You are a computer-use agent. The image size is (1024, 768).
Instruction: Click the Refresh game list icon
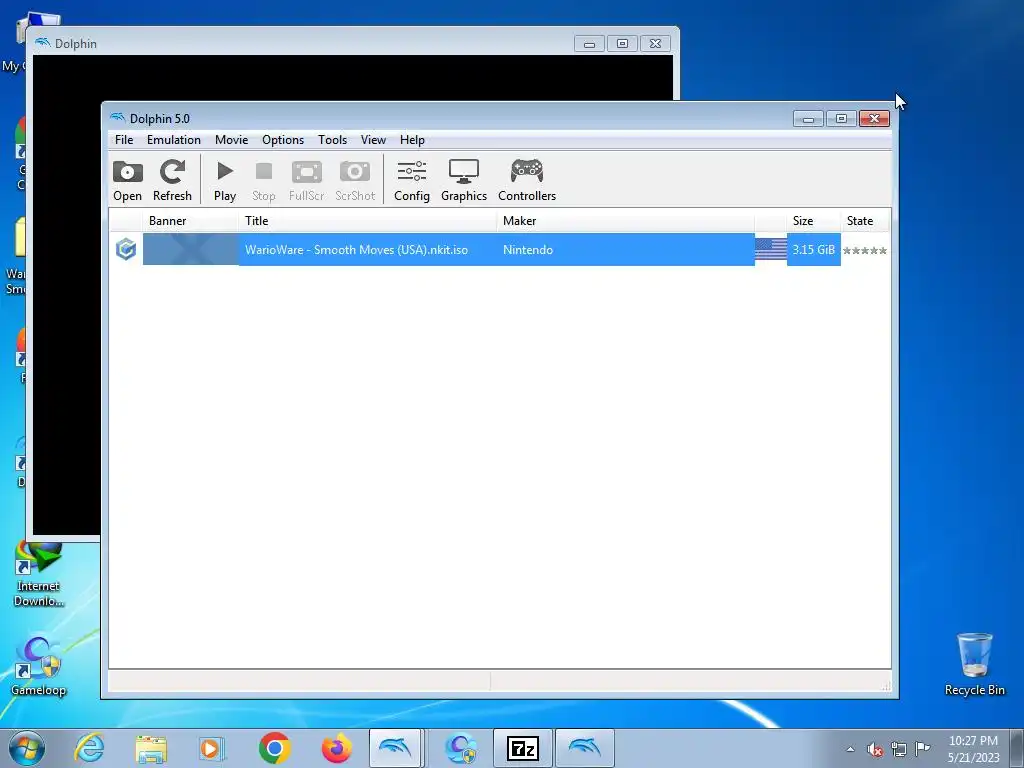172,180
